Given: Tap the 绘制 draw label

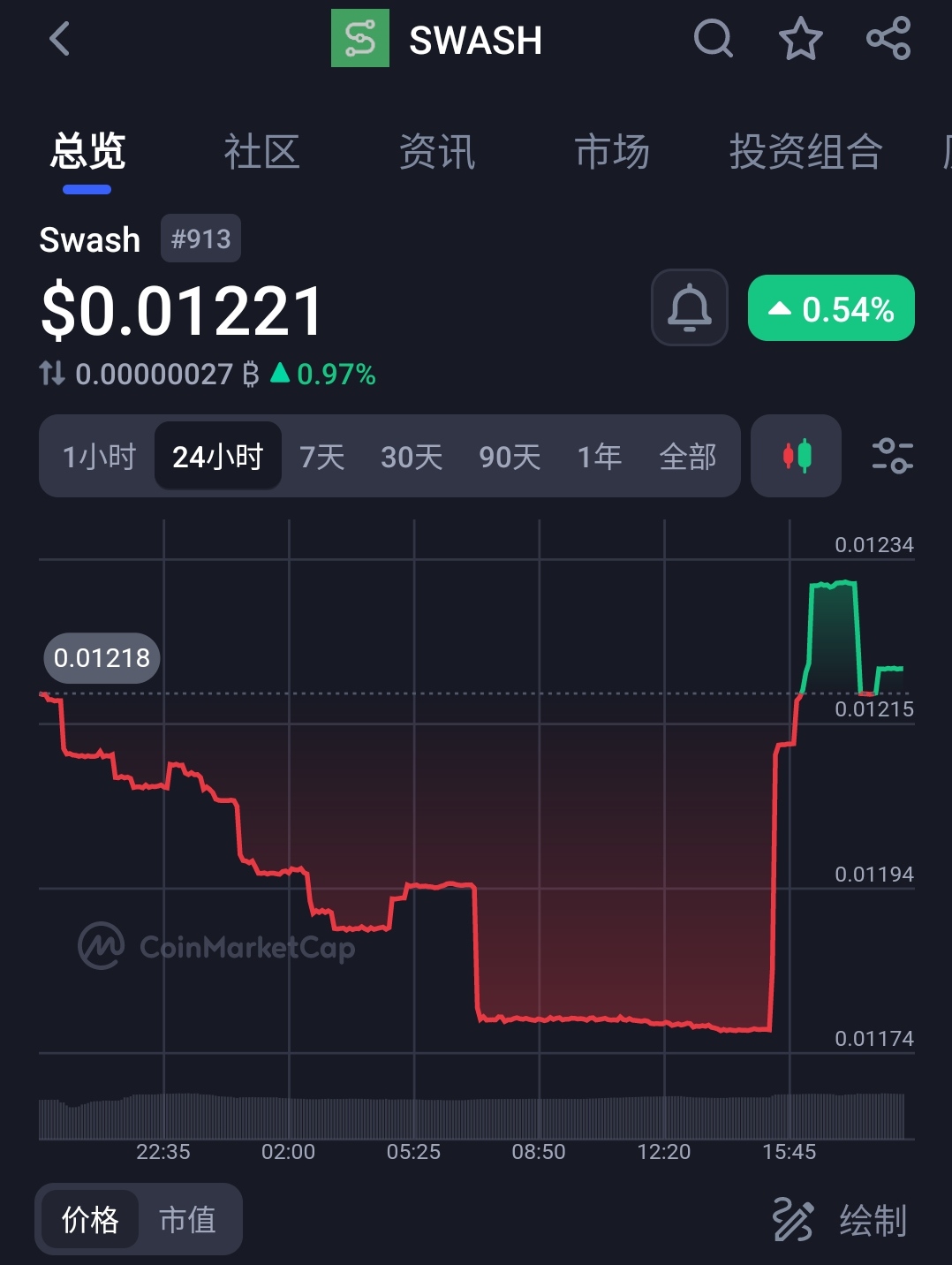Looking at the screenshot, I should pyautogui.click(x=873, y=1220).
